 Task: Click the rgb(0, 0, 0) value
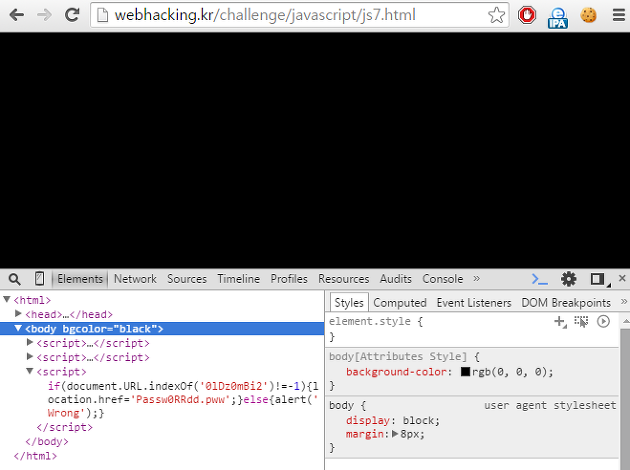coord(512,372)
